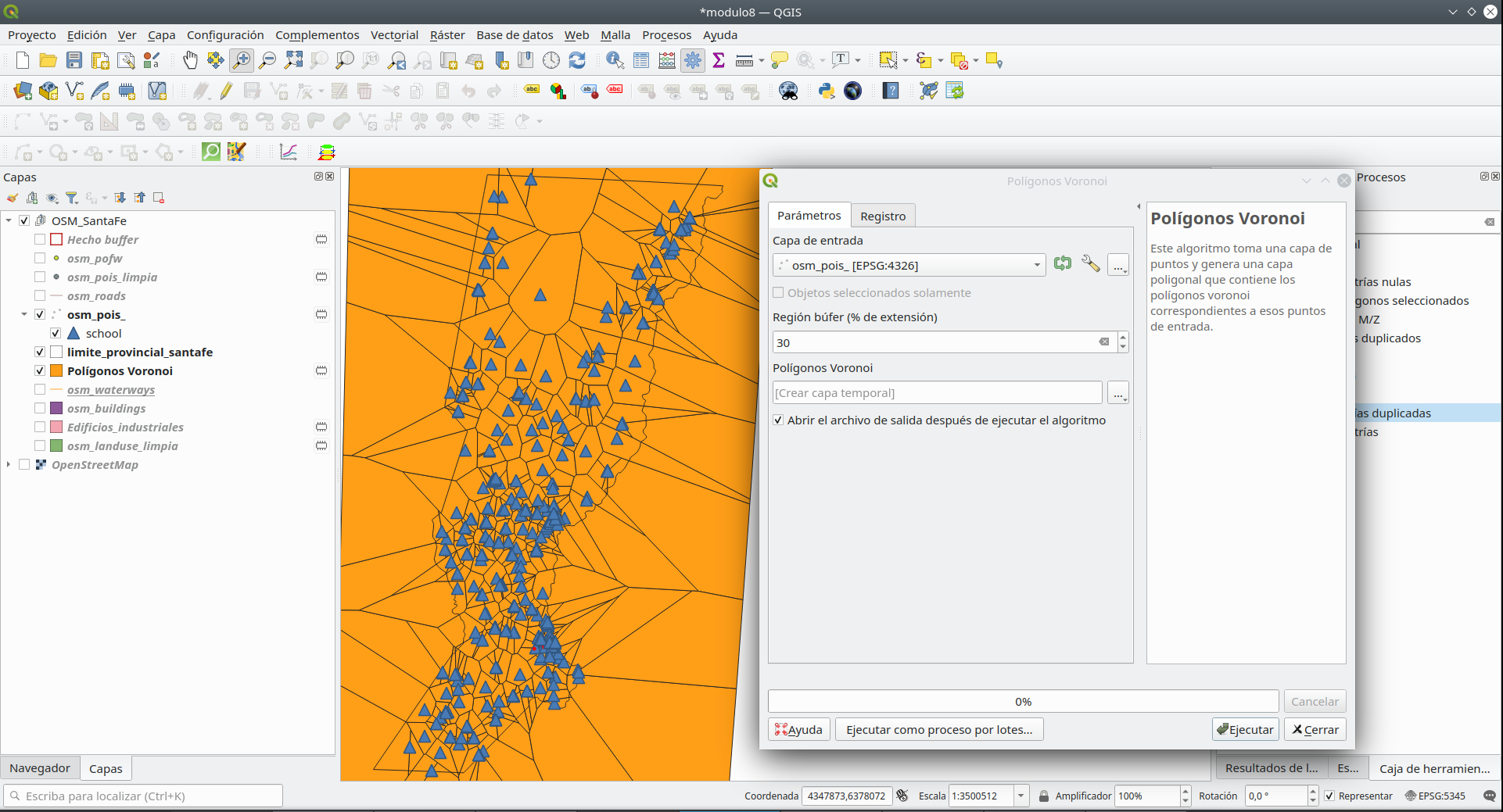Open the Temporal Controller clock icon
This screenshot has height=812, width=1503.
pos(551,60)
